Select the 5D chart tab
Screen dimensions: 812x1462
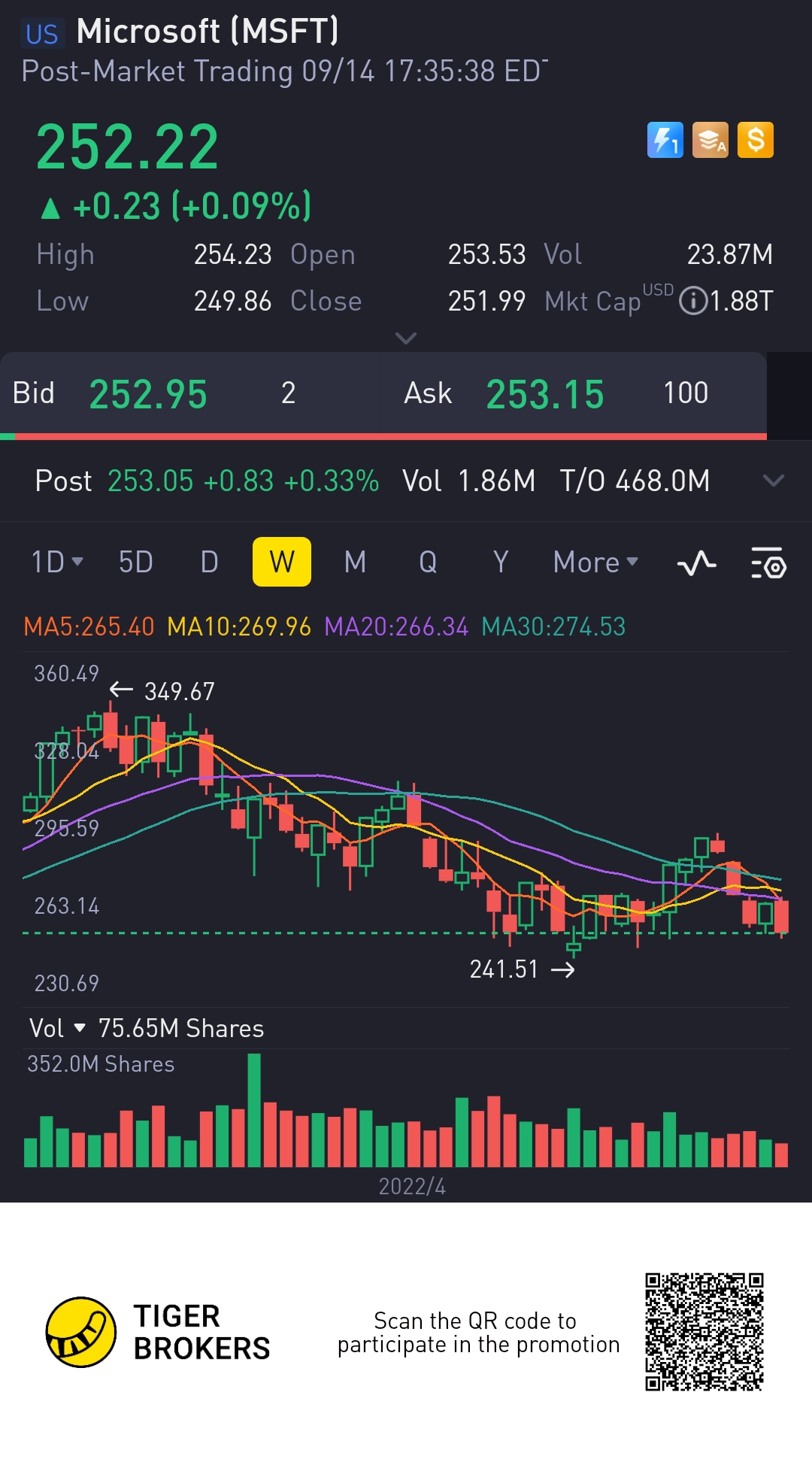(x=136, y=562)
